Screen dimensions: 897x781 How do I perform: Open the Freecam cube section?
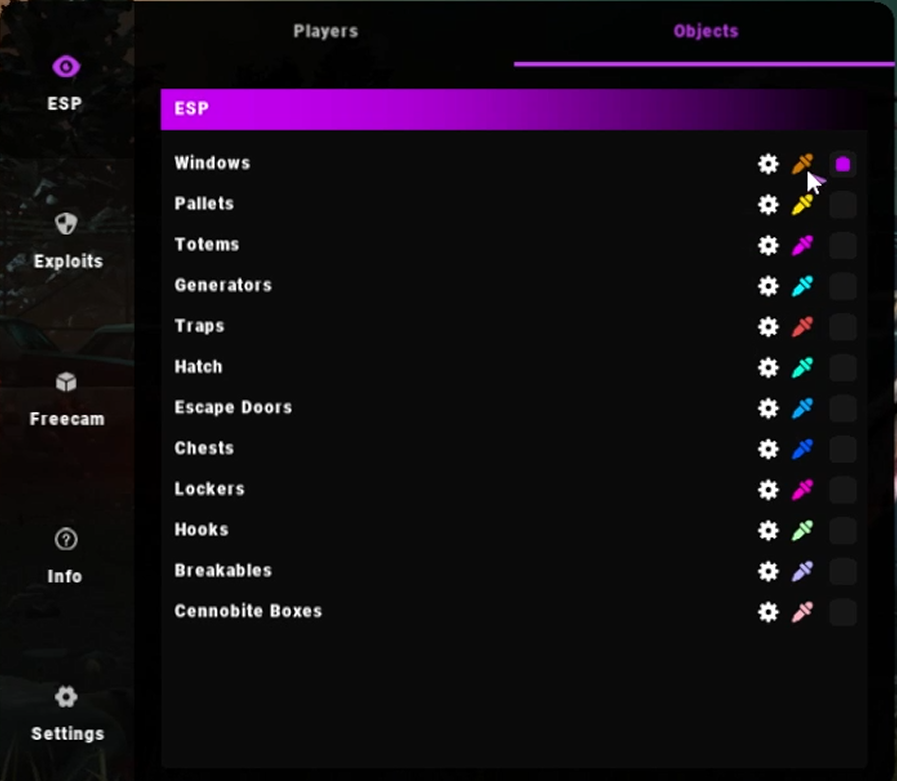click(x=67, y=399)
